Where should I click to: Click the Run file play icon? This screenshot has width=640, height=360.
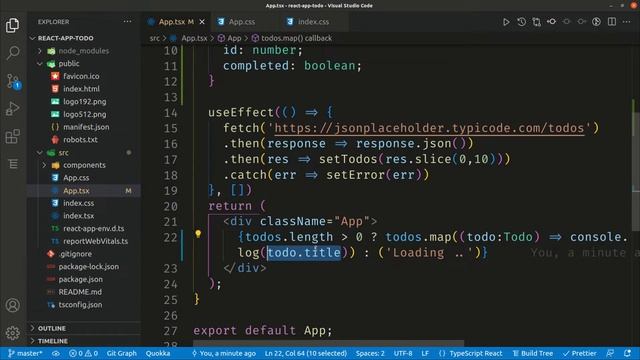(506, 22)
